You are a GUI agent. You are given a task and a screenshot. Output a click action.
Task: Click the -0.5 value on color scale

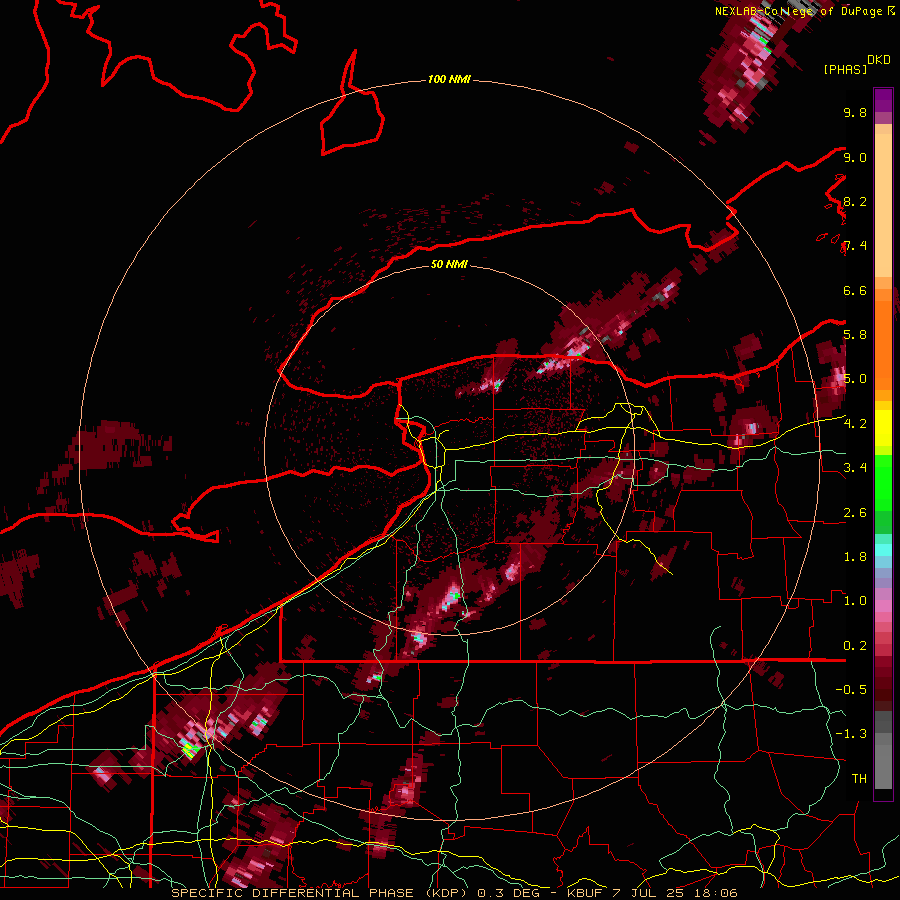[x=851, y=690]
